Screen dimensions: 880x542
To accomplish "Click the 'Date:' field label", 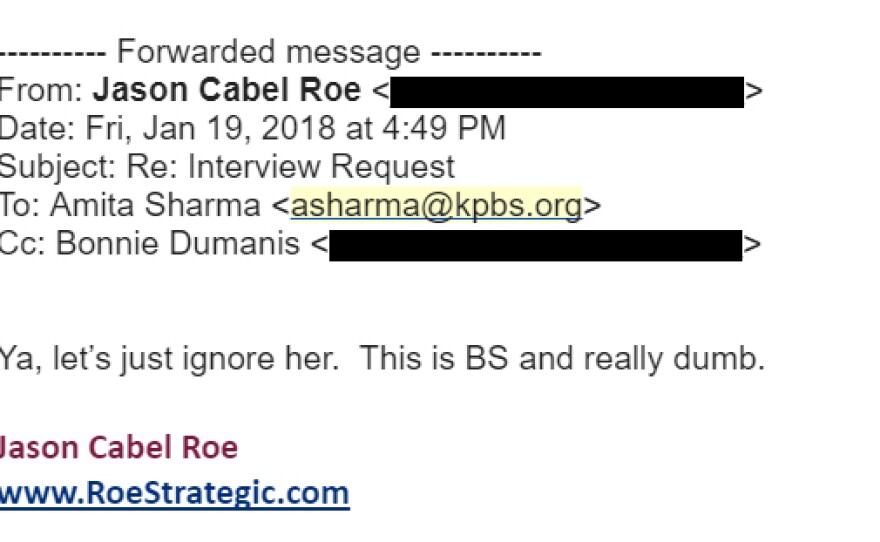I will coord(37,129).
